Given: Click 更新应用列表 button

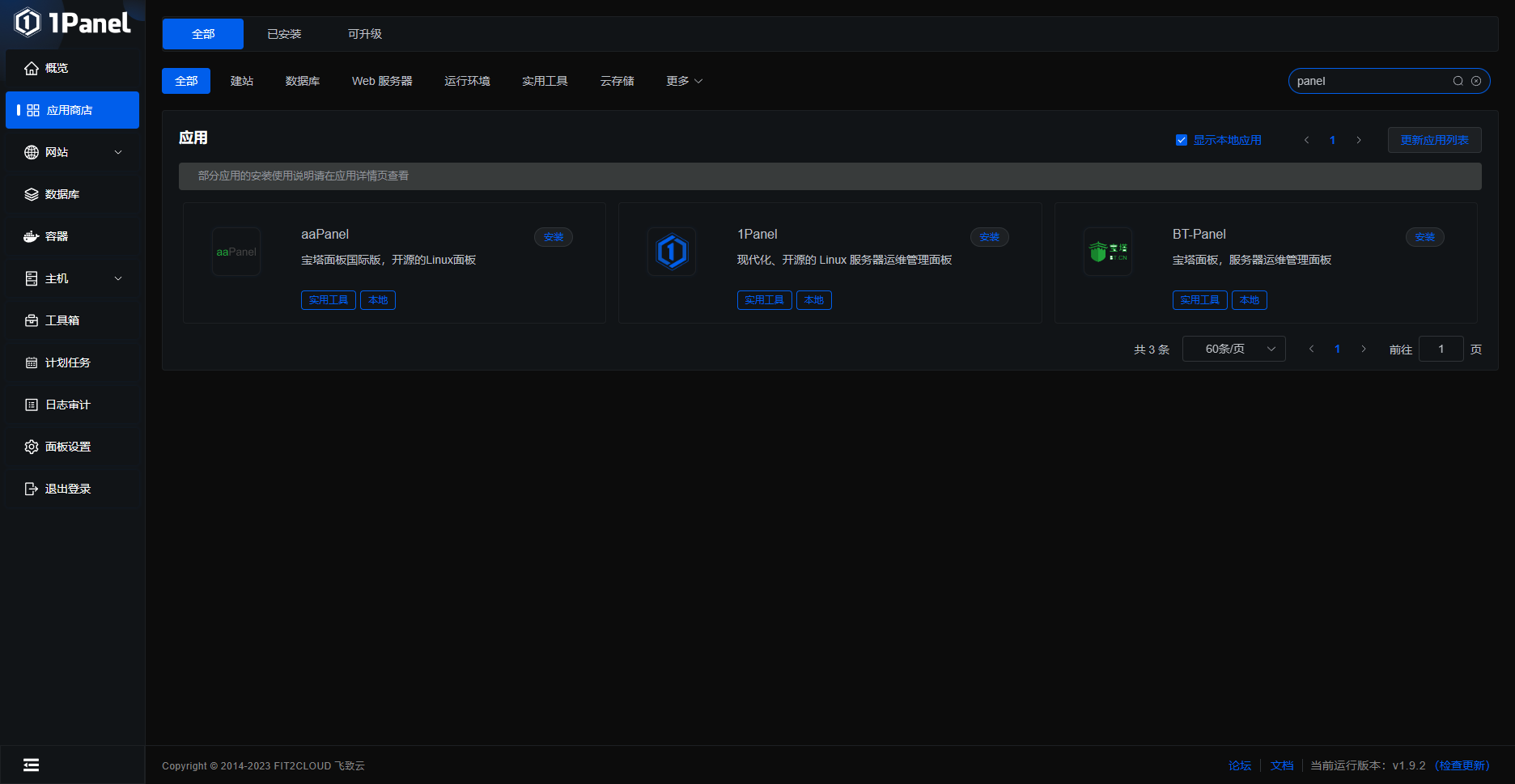Looking at the screenshot, I should [x=1435, y=140].
